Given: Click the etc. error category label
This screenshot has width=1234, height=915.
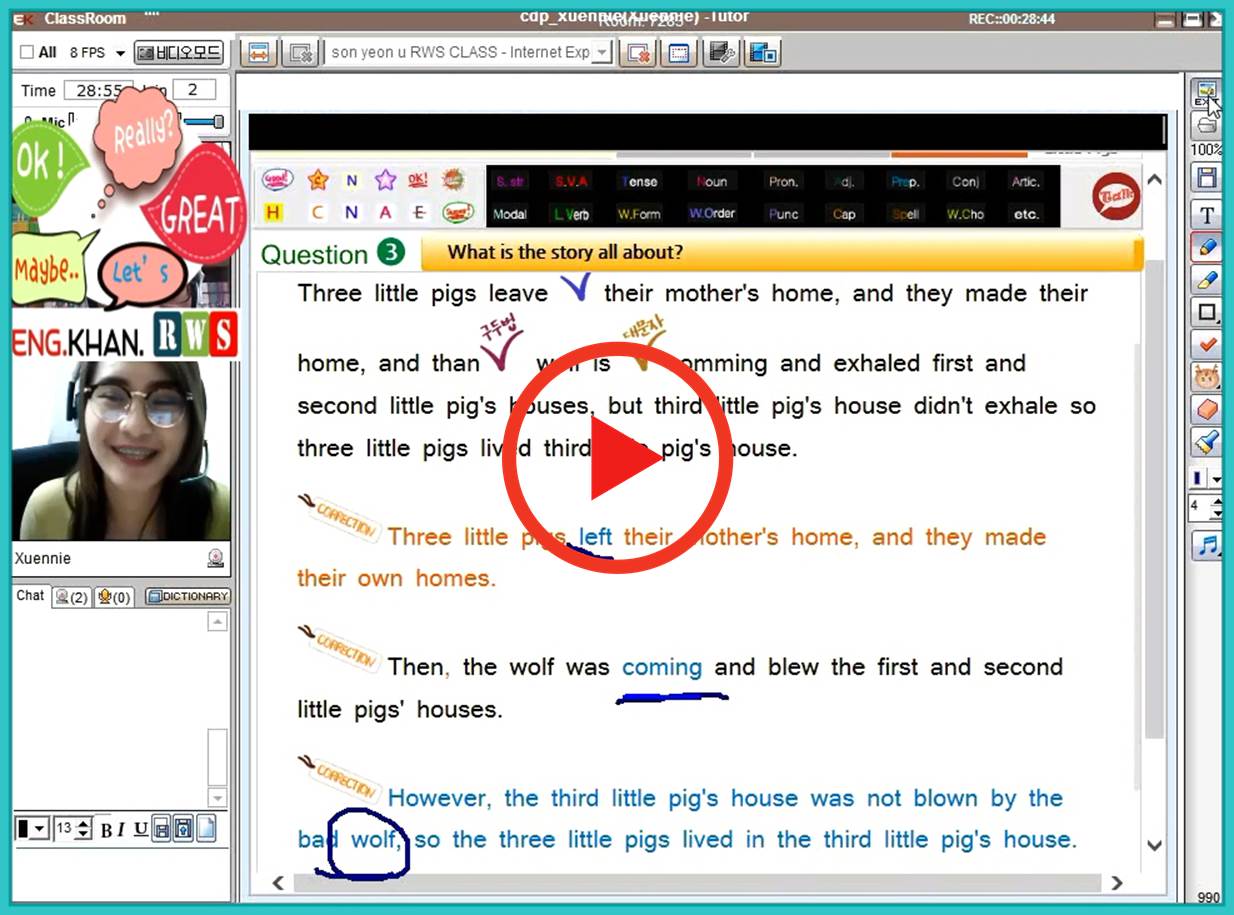Looking at the screenshot, I should [1026, 214].
